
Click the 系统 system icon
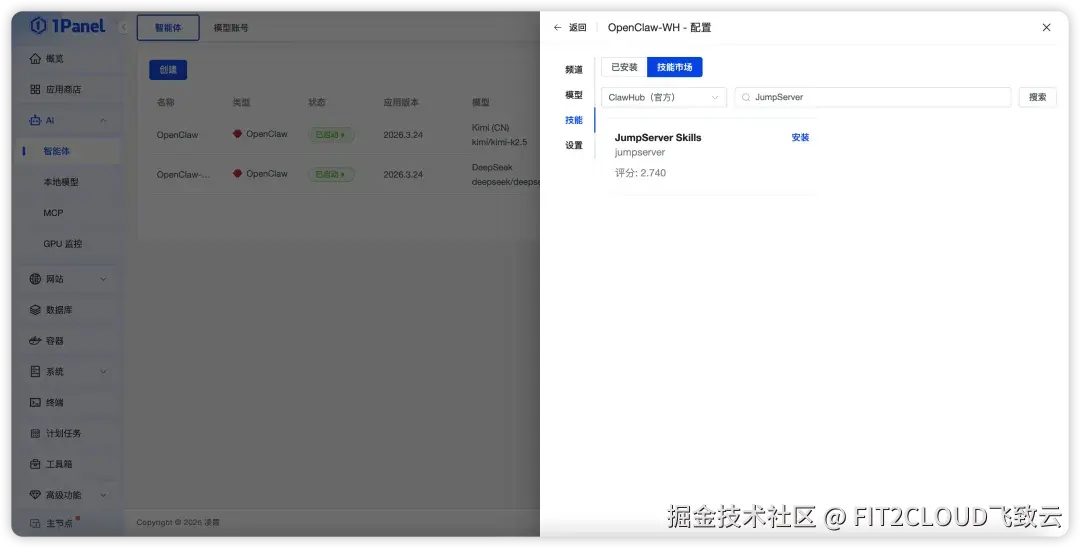(35, 372)
